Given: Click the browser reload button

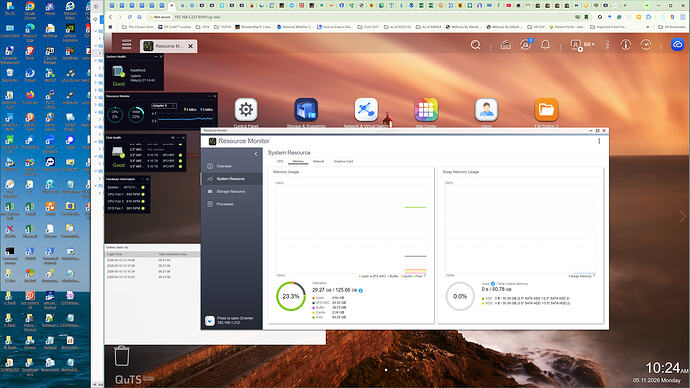Looking at the screenshot, I should tap(130, 17).
